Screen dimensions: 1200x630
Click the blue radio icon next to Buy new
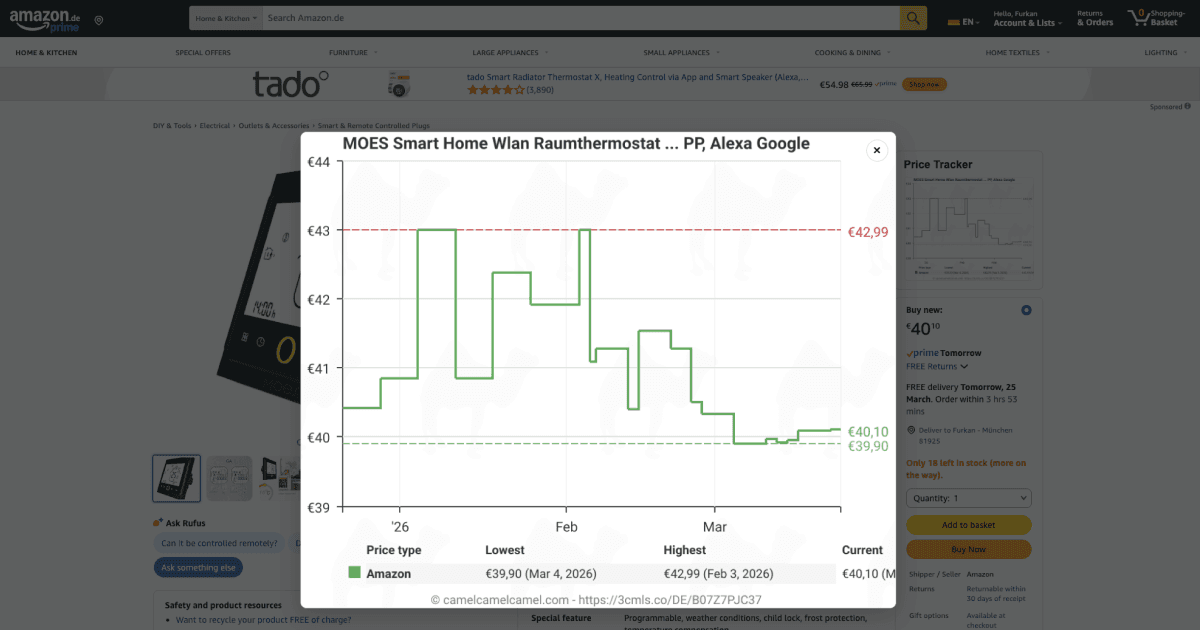(1026, 310)
